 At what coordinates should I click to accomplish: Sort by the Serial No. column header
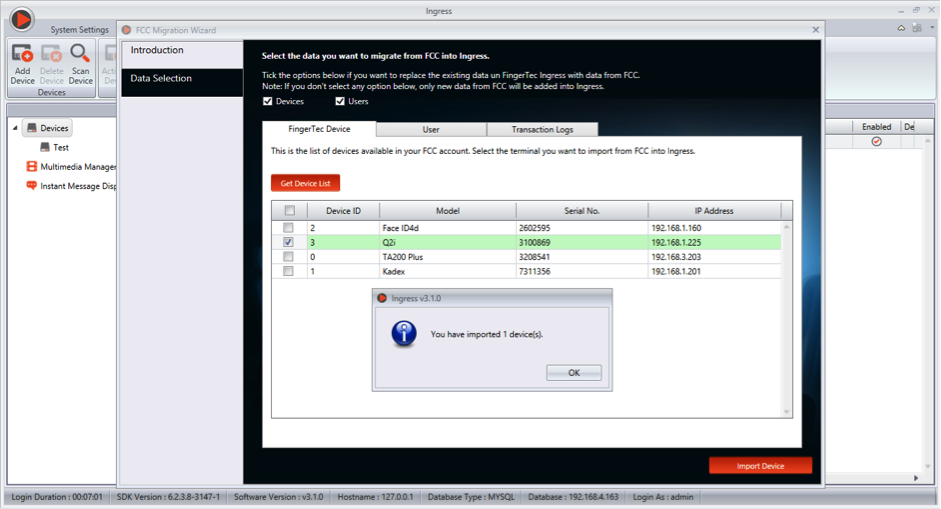pos(582,211)
